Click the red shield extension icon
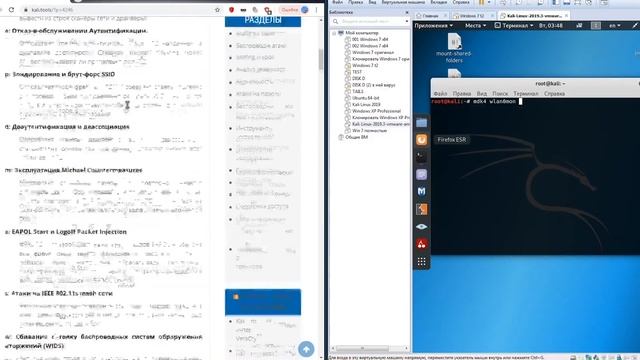This screenshot has height=360, width=640. [231, 10]
